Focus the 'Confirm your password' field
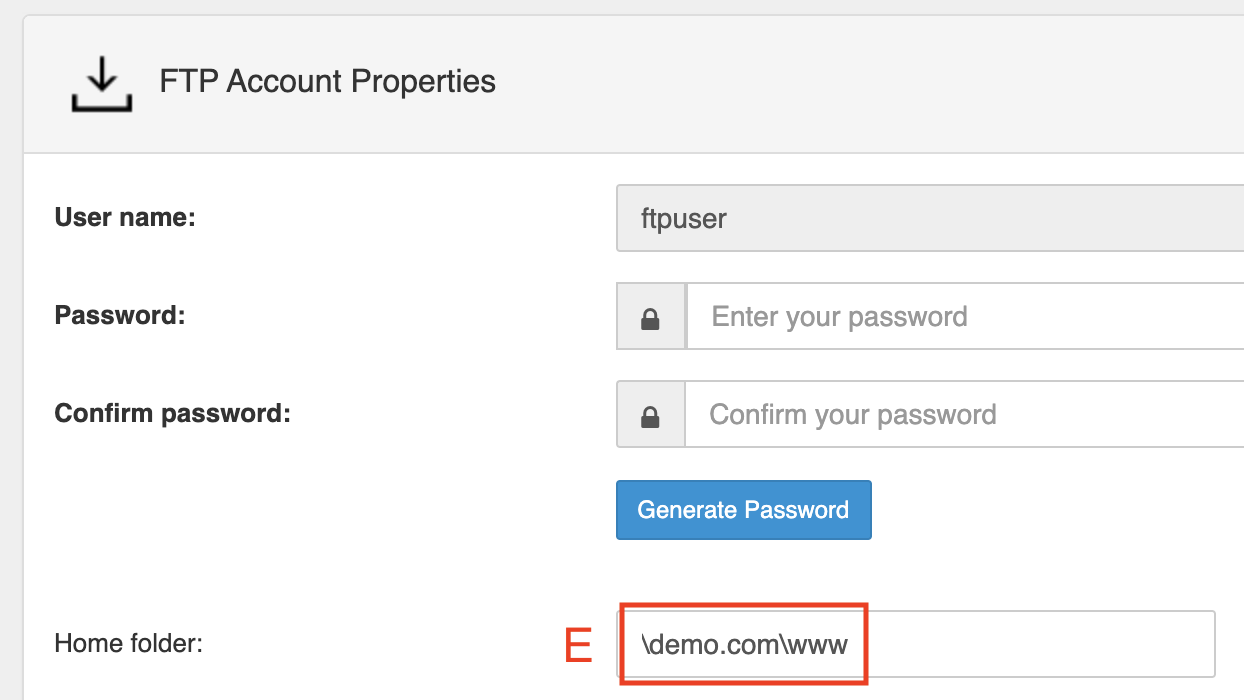 tap(965, 415)
